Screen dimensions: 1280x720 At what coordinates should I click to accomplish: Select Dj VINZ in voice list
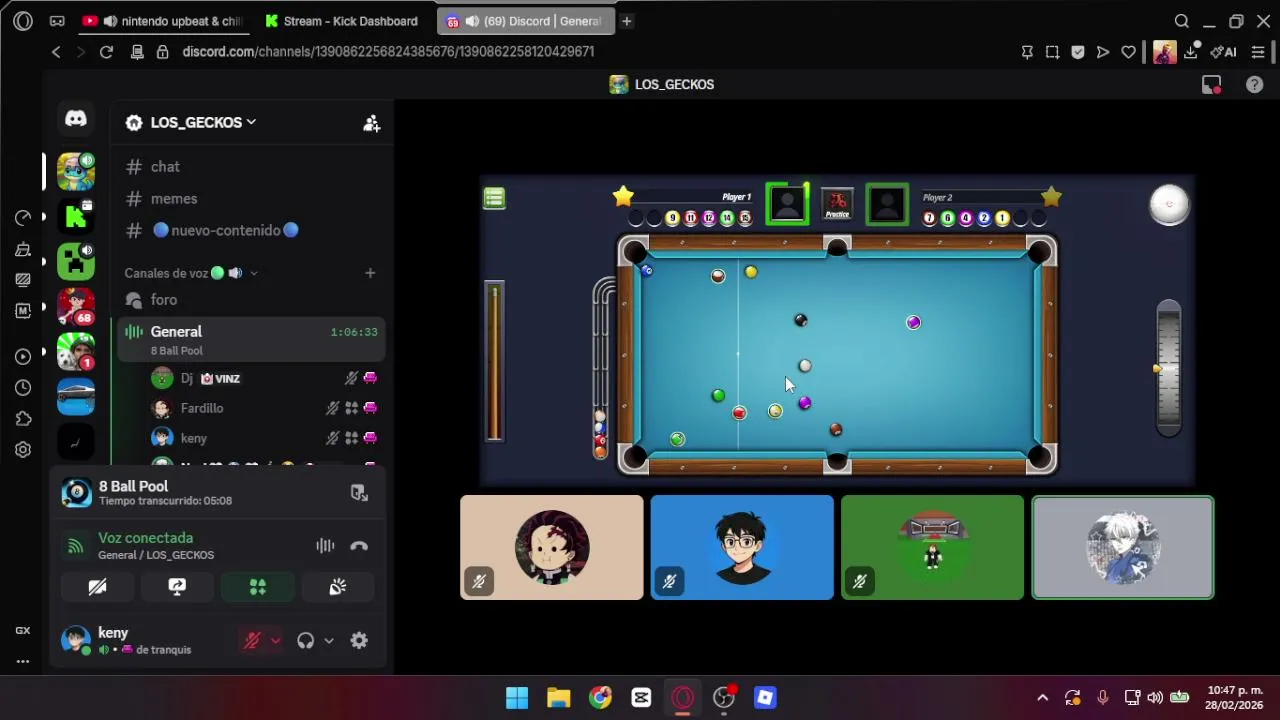click(264, 379)
